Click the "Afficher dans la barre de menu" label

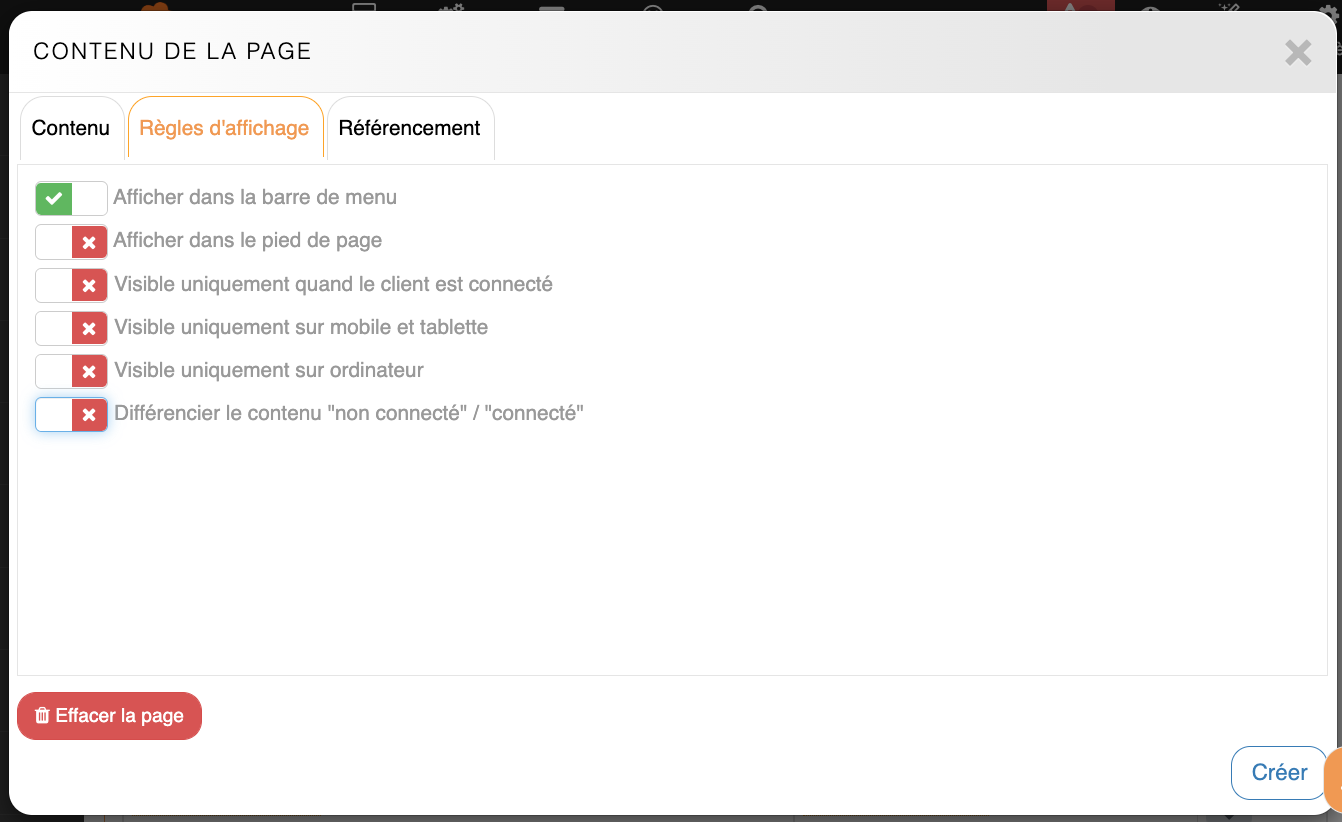click(255, 197)
